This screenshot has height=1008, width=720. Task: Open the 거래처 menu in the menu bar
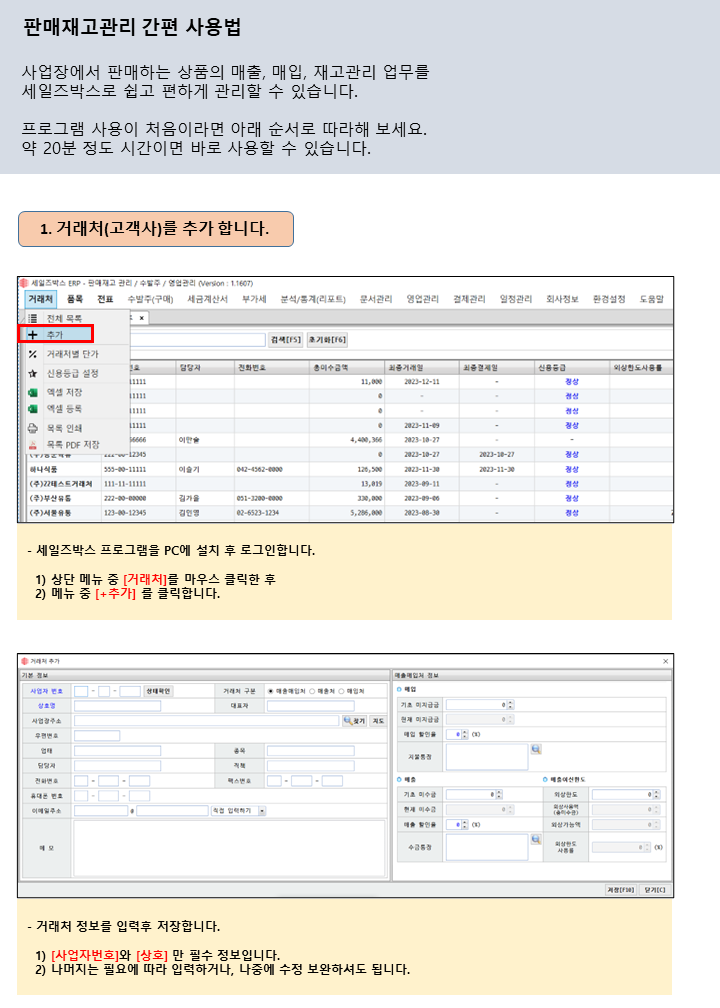click(40, 299)
